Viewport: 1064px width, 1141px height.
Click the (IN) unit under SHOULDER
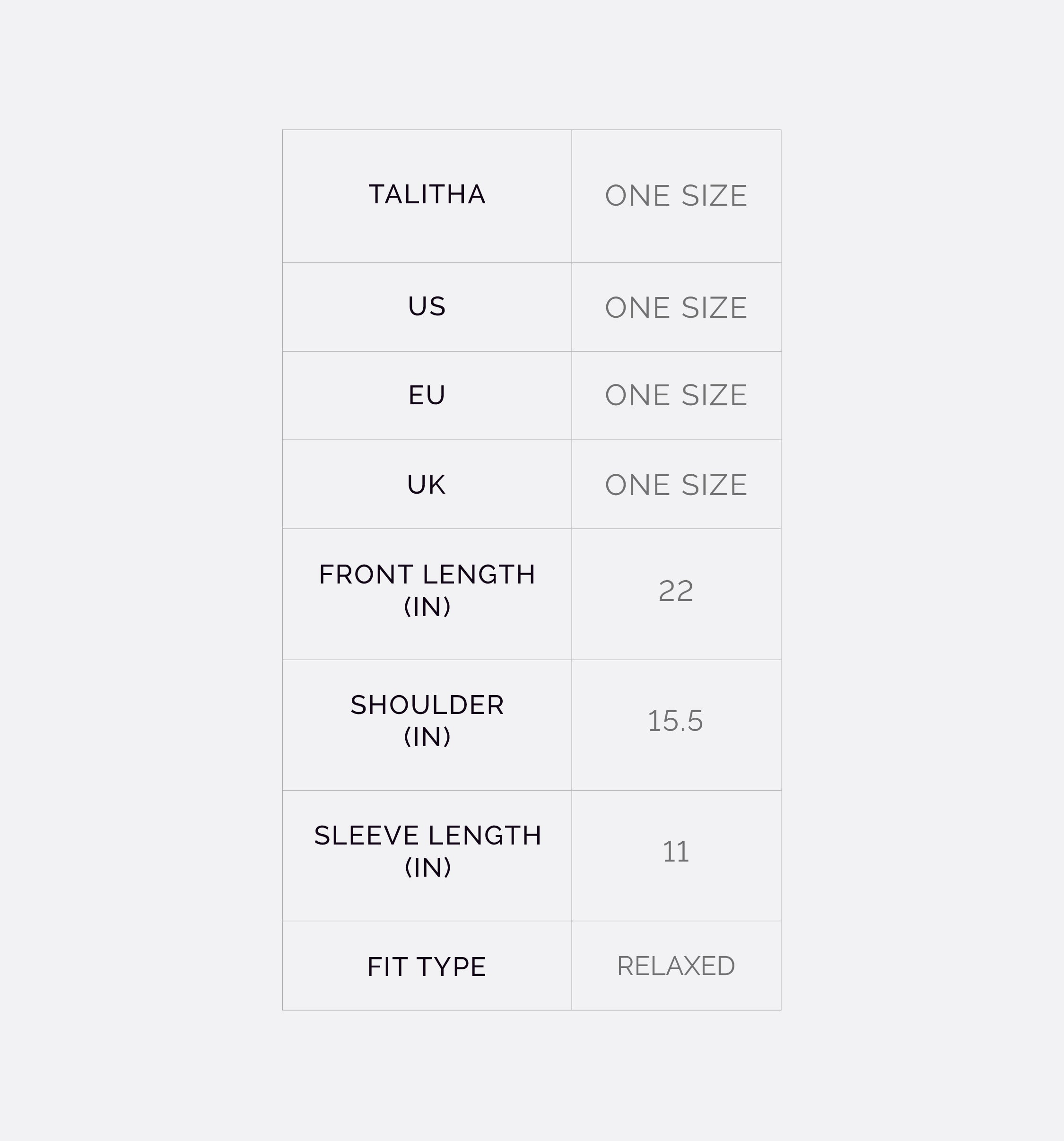pyautogui.click(x=427, y=737)
